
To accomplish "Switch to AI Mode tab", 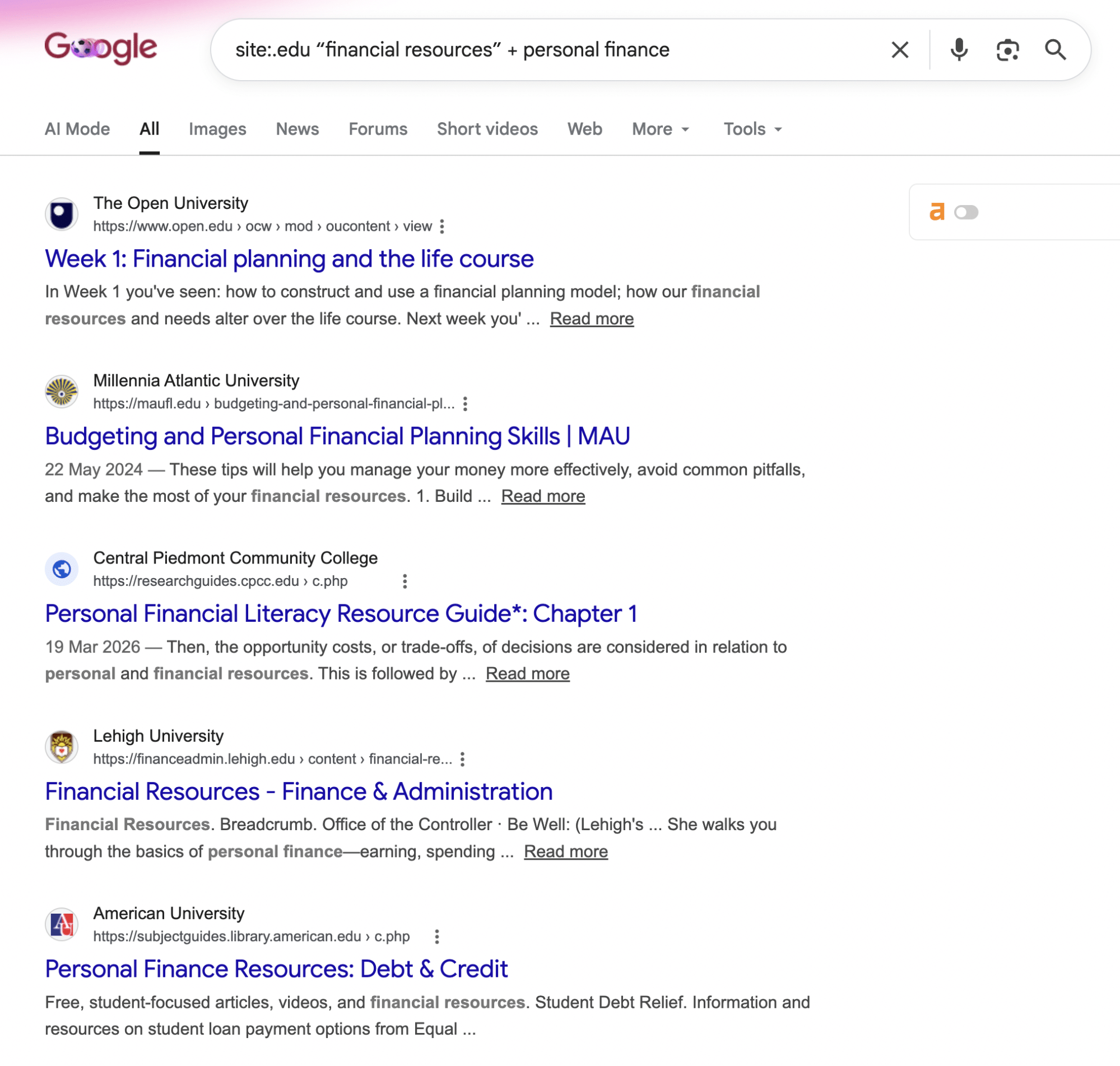I will point(77,129).
